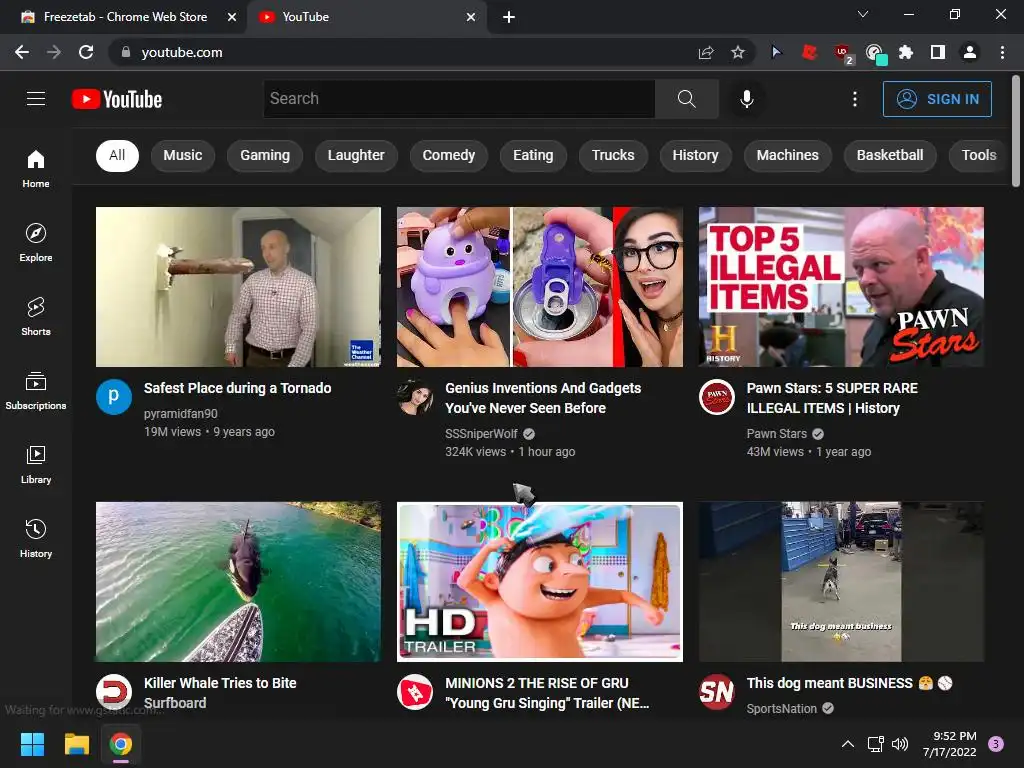Select the Basketball filter chip

click(x=889, y=155)
